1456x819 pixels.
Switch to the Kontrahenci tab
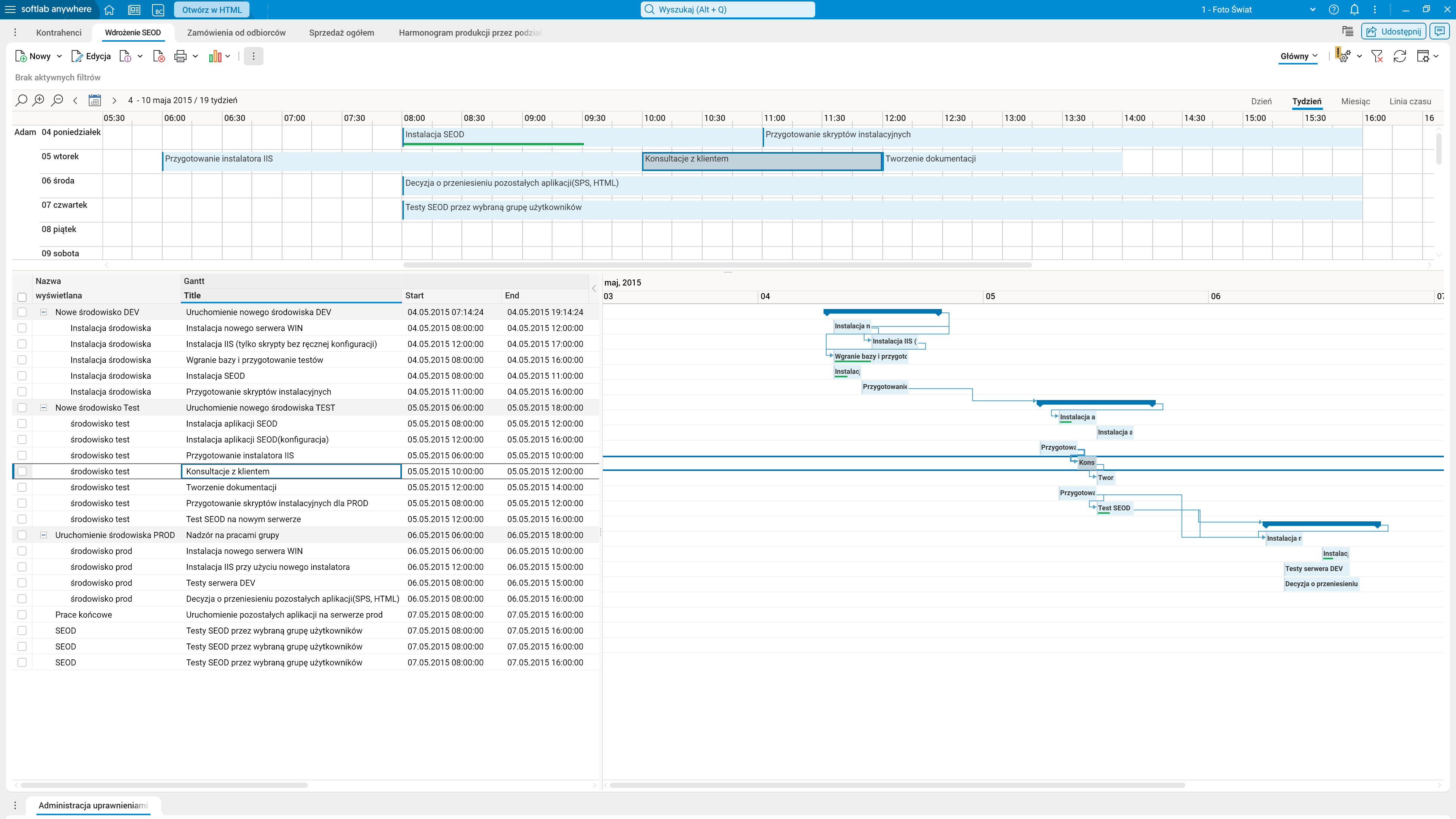pyautogui.click(x=59, y=32)
